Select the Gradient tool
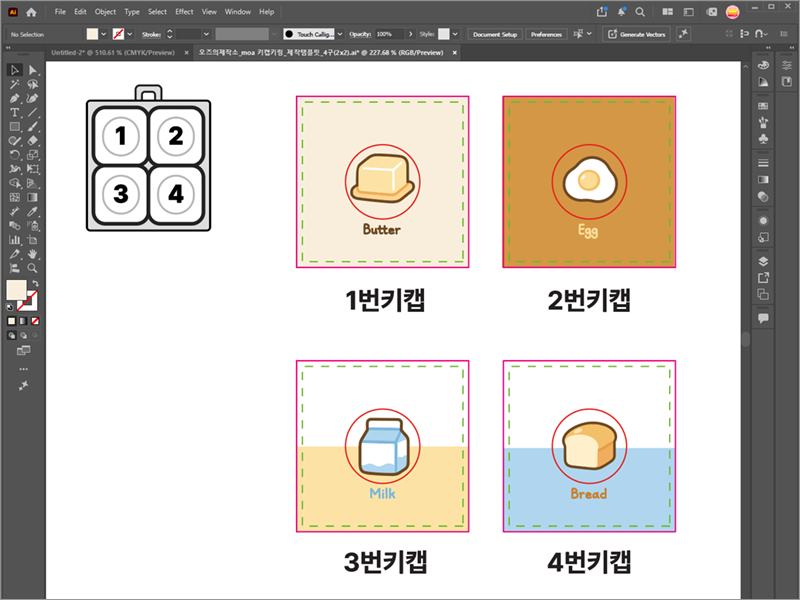The image size is (800, 600). point(33,197)
